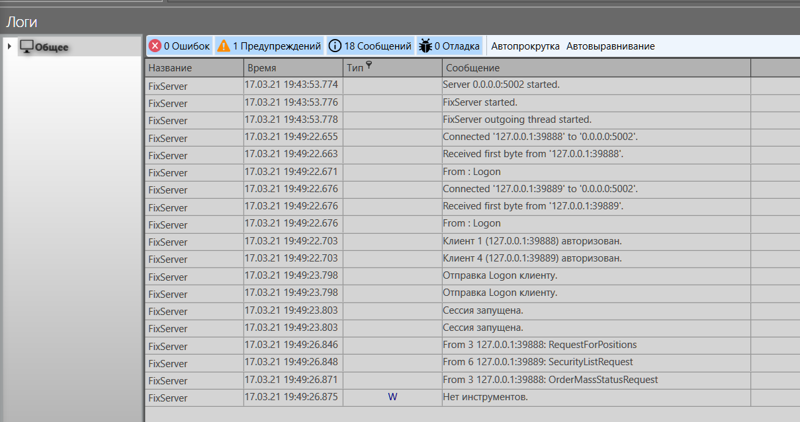Click Автовыравнивание auto-align option
800x422 pixels.
[610, 46]
